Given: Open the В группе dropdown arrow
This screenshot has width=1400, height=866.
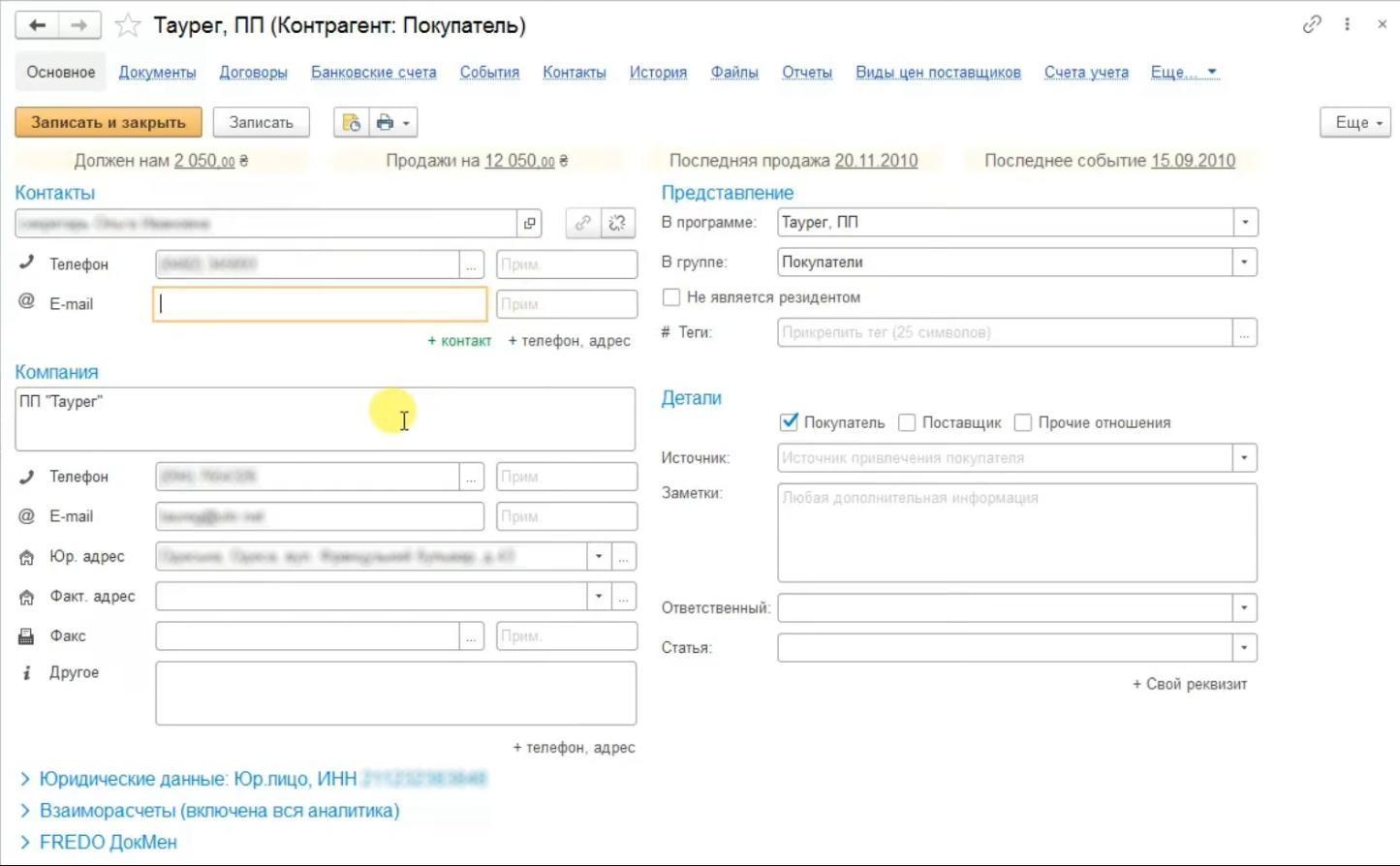Looking at the screenshot, I should (1245, 263).
